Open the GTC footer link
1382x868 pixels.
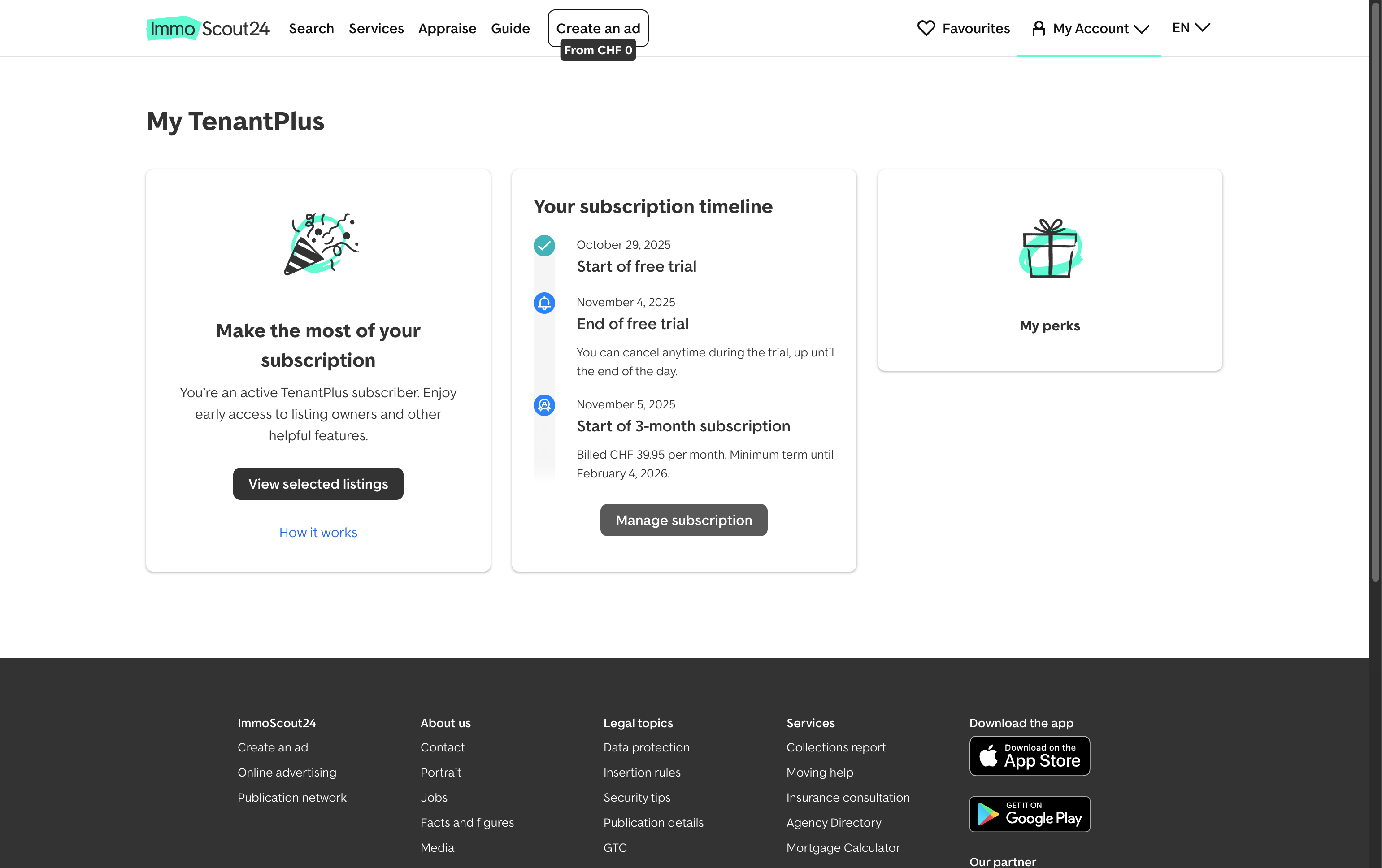615,848
